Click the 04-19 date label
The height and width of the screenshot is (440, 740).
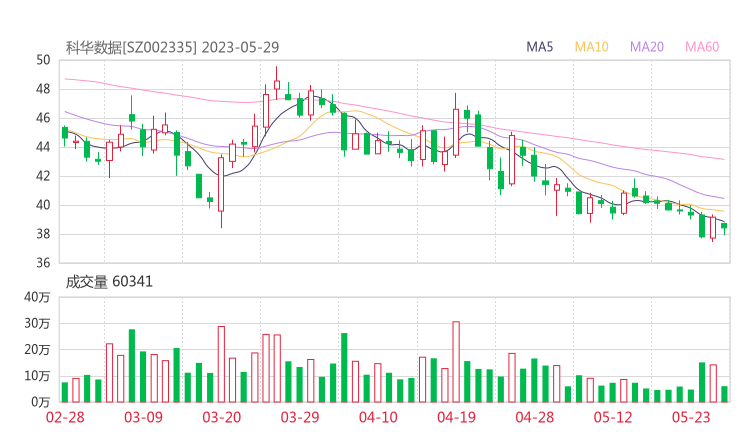tap(456, 417)
